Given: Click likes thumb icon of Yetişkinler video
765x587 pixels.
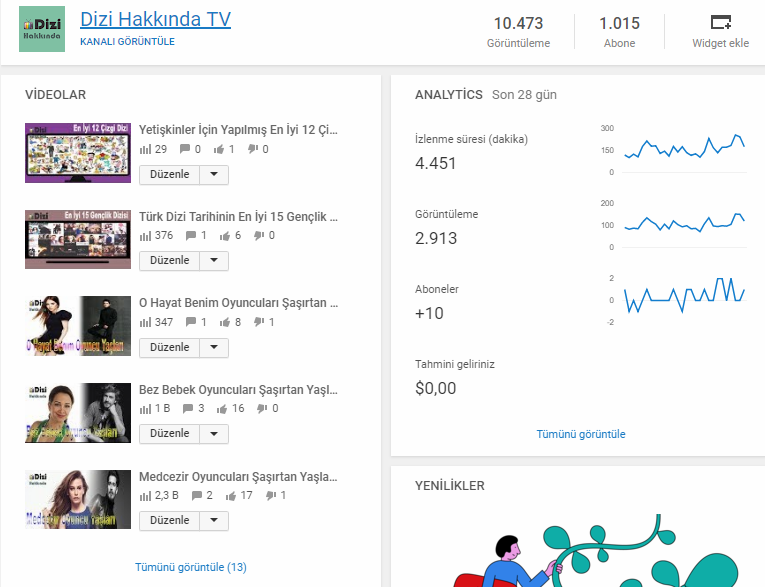Looking at the screenshot, I should pyautogui.click(x=219, y=149).
